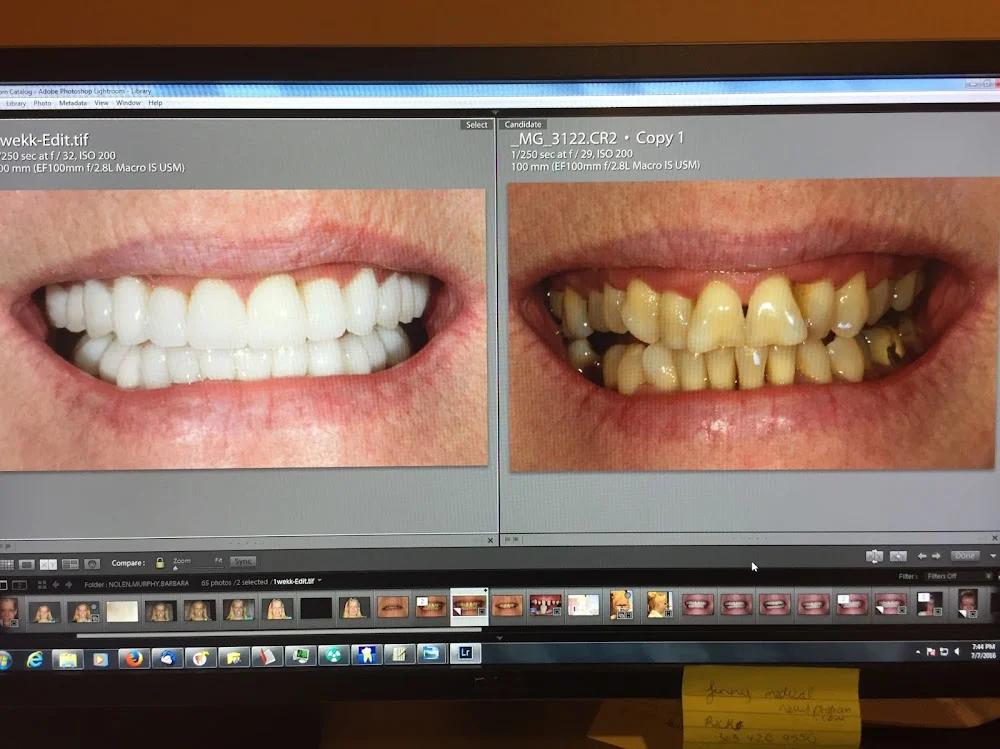The height and width of the screenshot is (749, 1000).
Task: Open toolbar content dropdown triangle beside Done
Action: pyautogui.click(x=993, y=556)
